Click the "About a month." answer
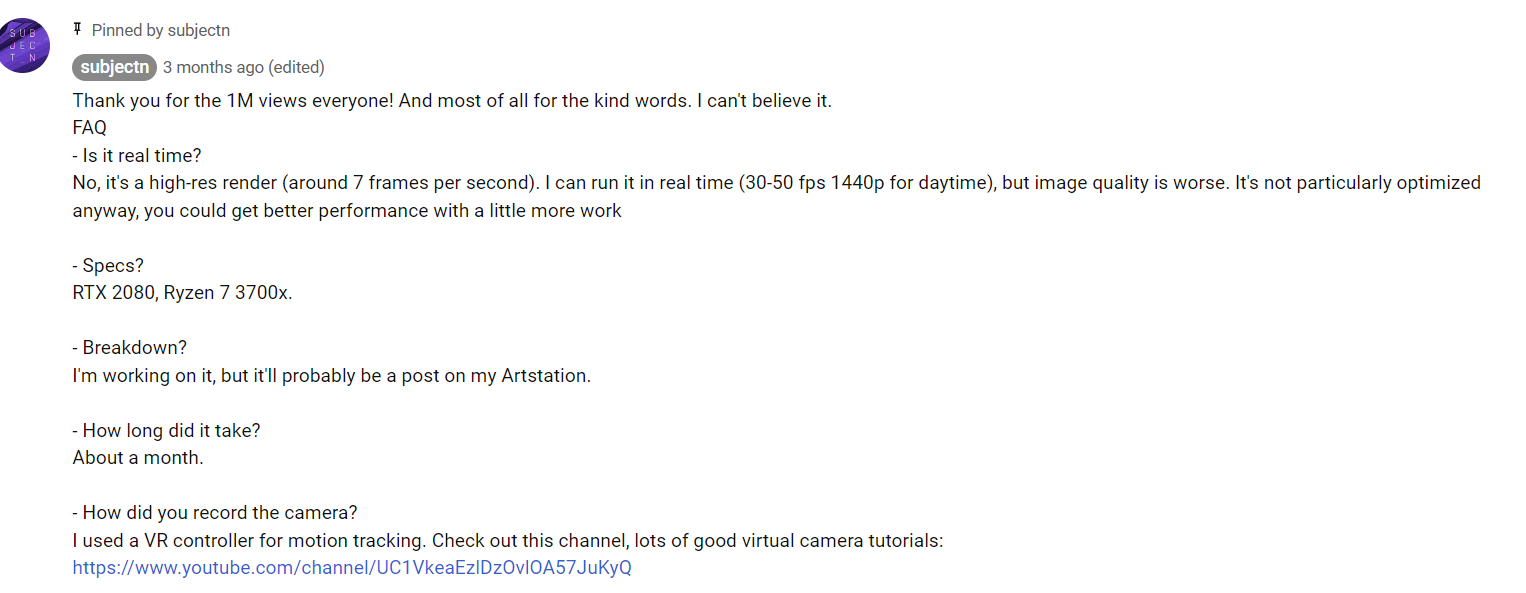This screenshot has width=1526, height=593. 137,458
